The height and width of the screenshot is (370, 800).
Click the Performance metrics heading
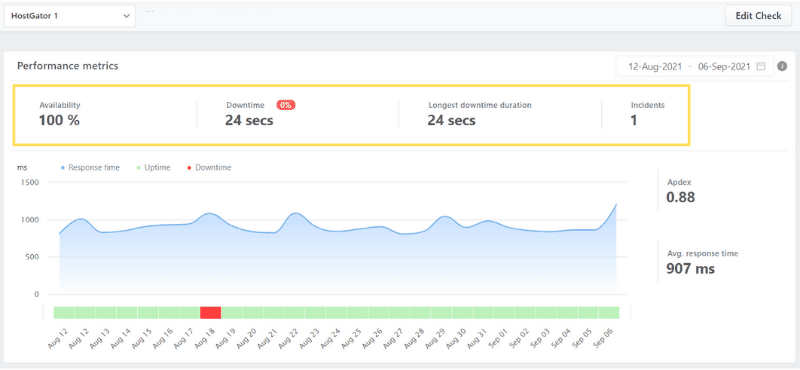click(68, 66)
